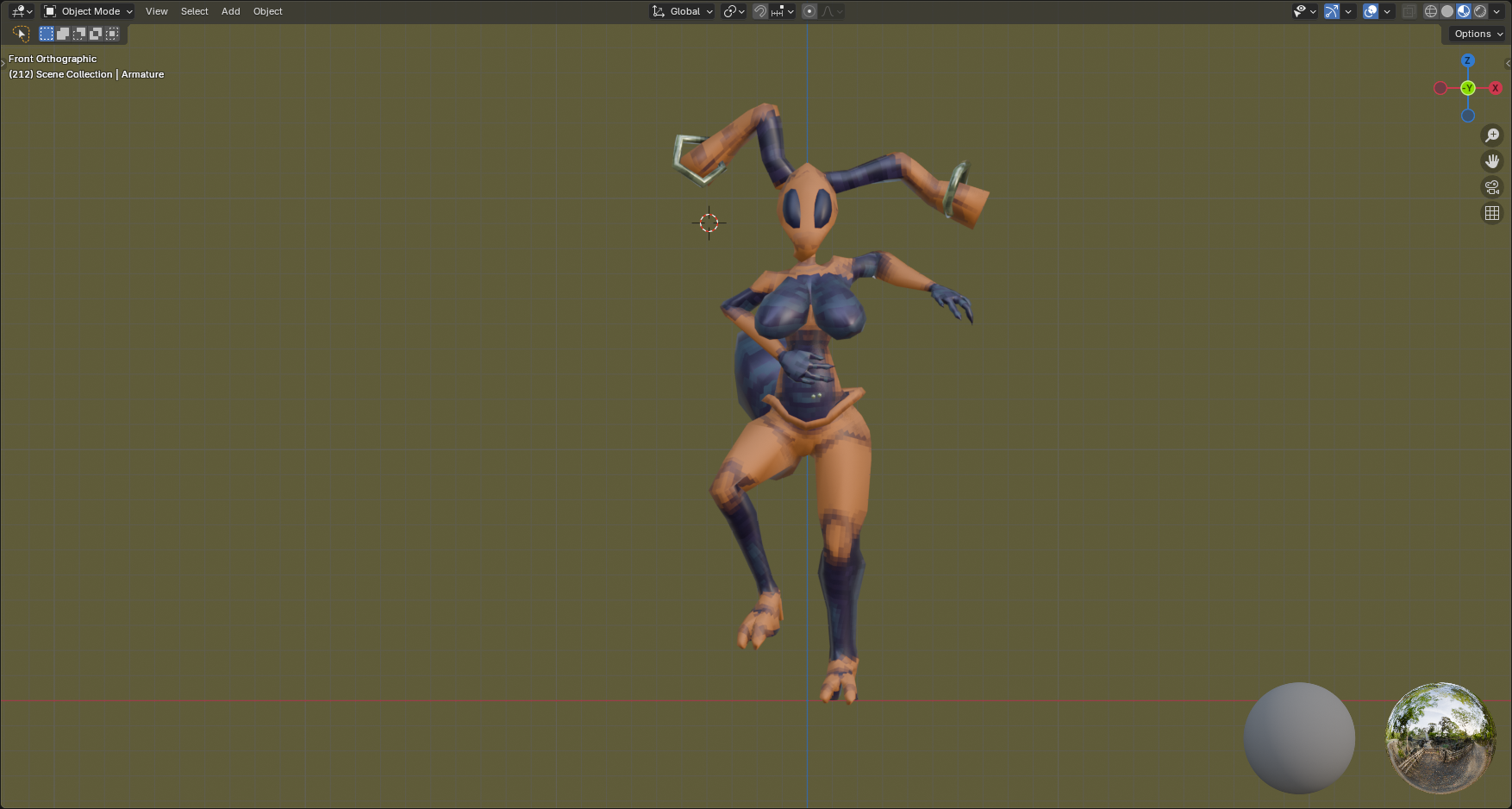The image size is (1512, 809).
Task: Open the Select menu
Action: tap(194, 11)
